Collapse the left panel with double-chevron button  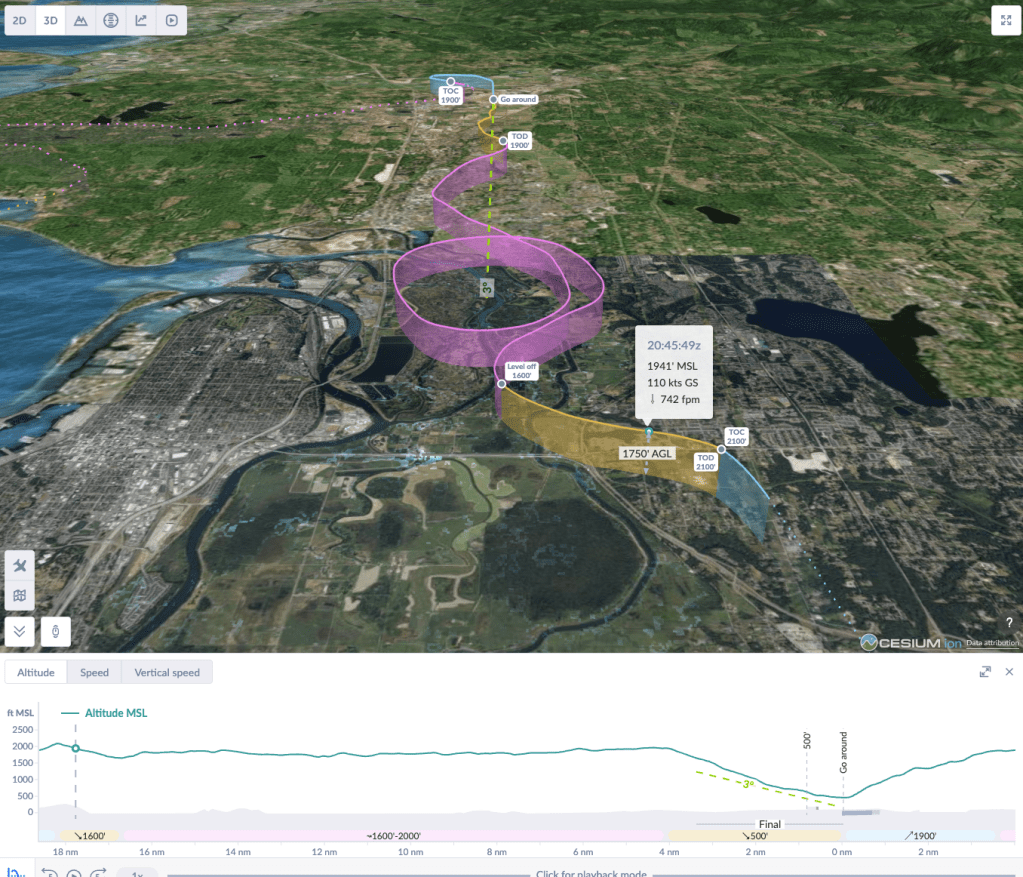tap(19, 631)
